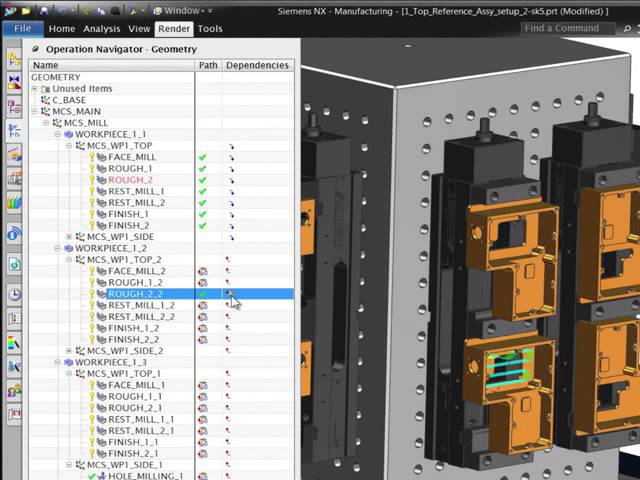
Task: Collapse the MCS_WP1_TOP node
Action: click(69, 146)
